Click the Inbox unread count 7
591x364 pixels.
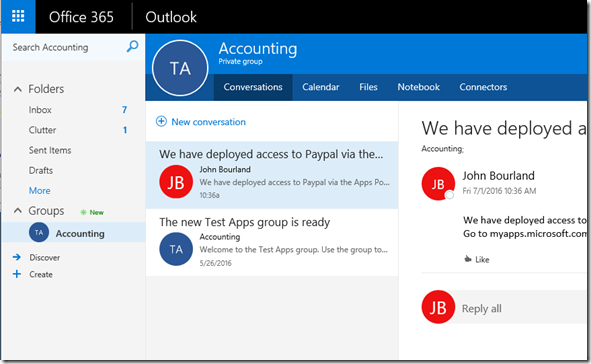coord(124,110)
